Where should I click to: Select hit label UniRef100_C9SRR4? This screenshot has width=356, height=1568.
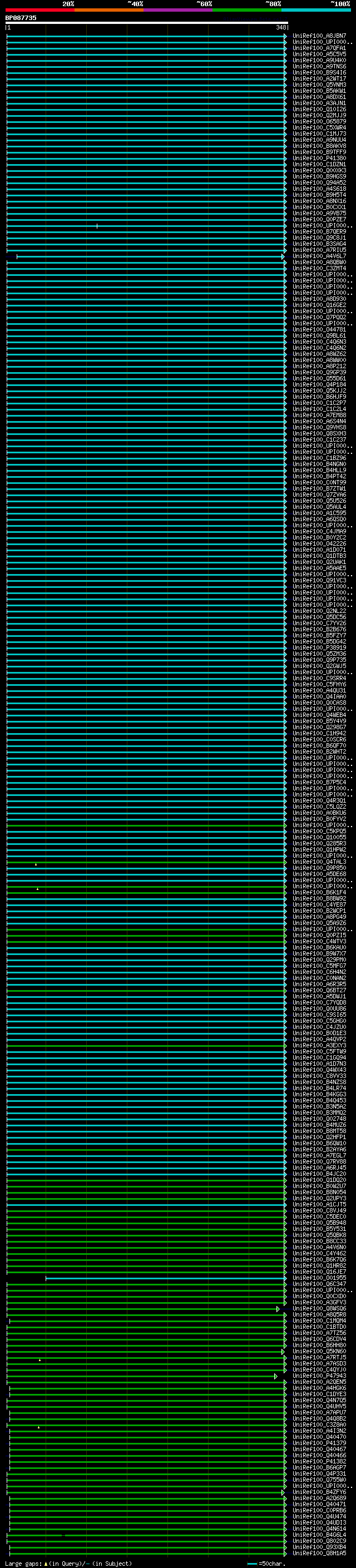tap(319, 678)
